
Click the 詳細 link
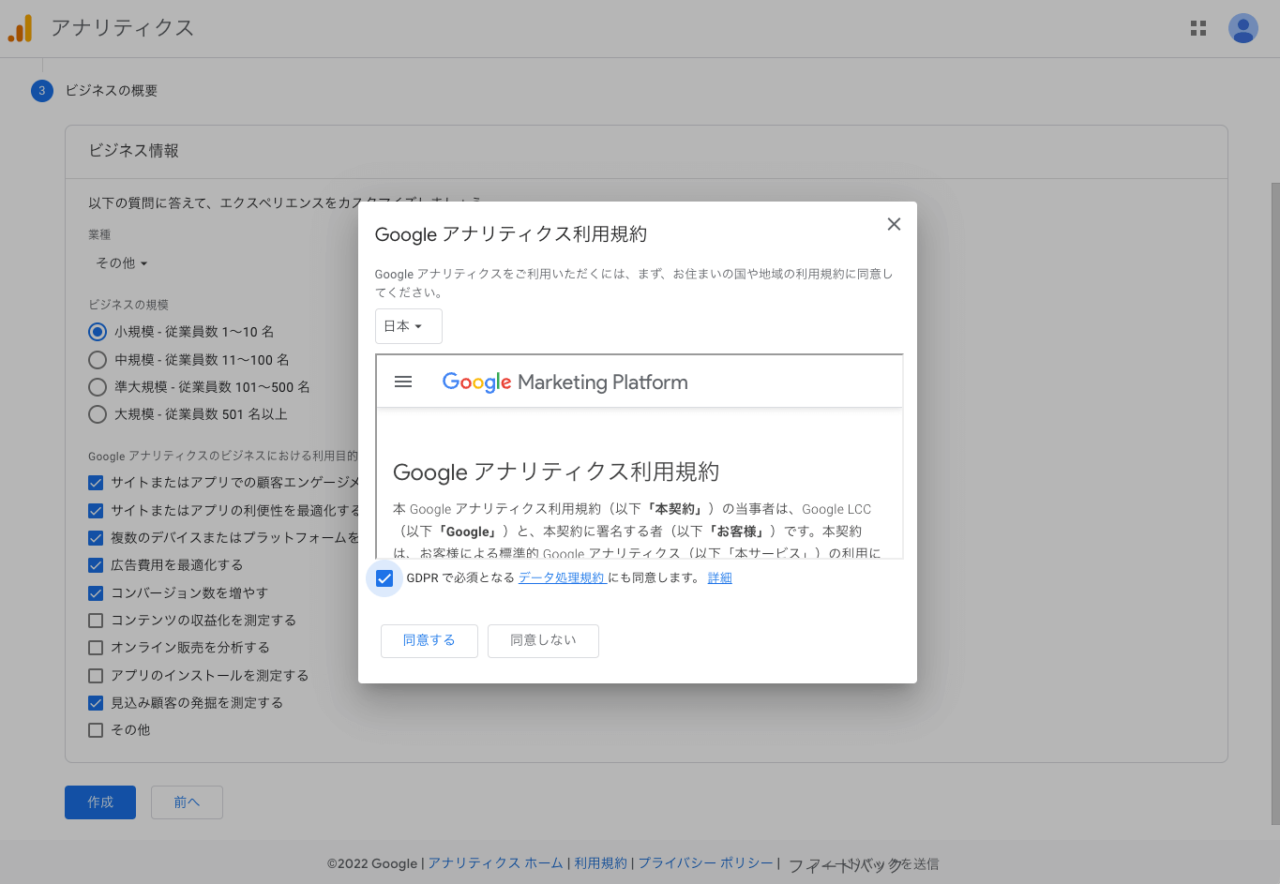[x=719, y=578]
